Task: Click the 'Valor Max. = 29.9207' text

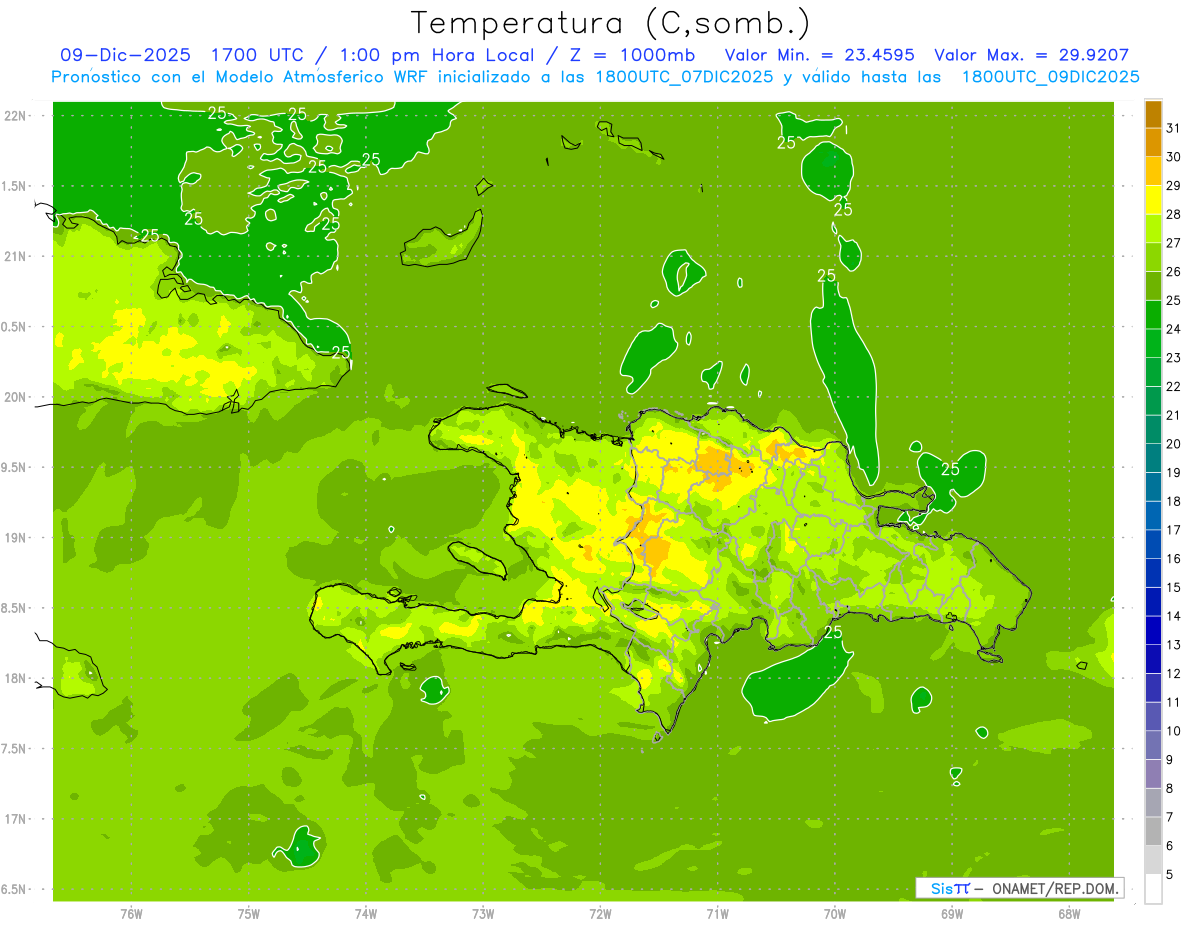Action: tap(1032, 55)
